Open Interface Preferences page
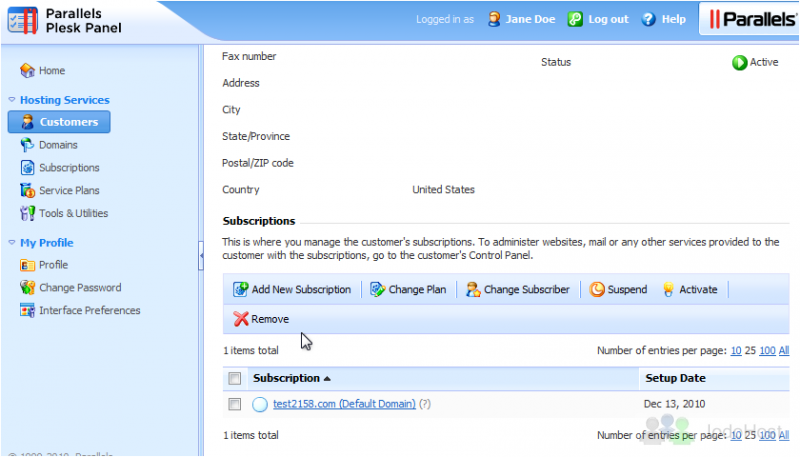This screenshot has width=800, height=457. coord(90,310)
